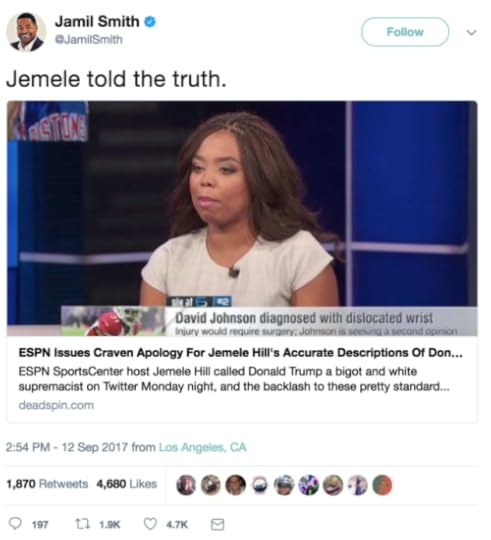Screen dimensions: 491x540
Task: Open the Jamil Smith display name
Action: coord(97,22)
